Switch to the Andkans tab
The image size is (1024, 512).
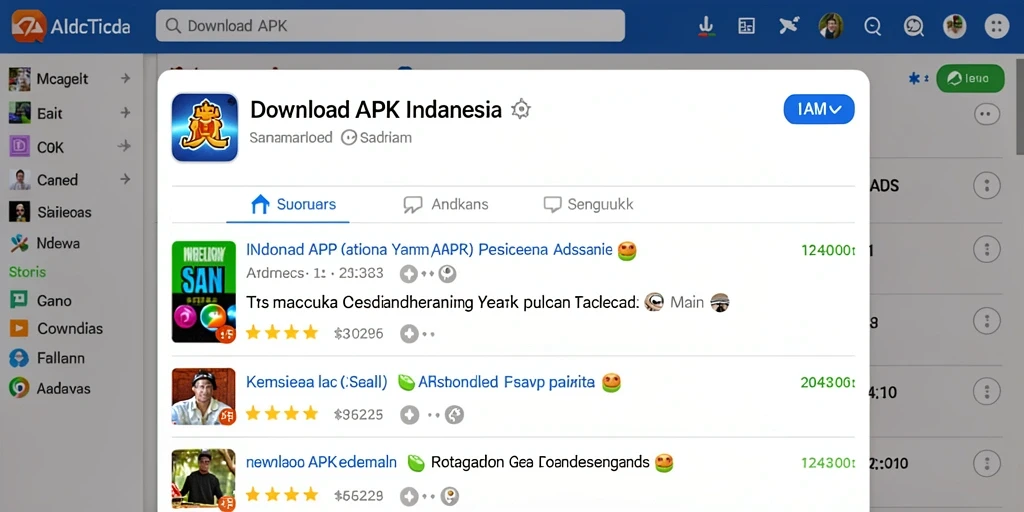[x=446, y=204]
